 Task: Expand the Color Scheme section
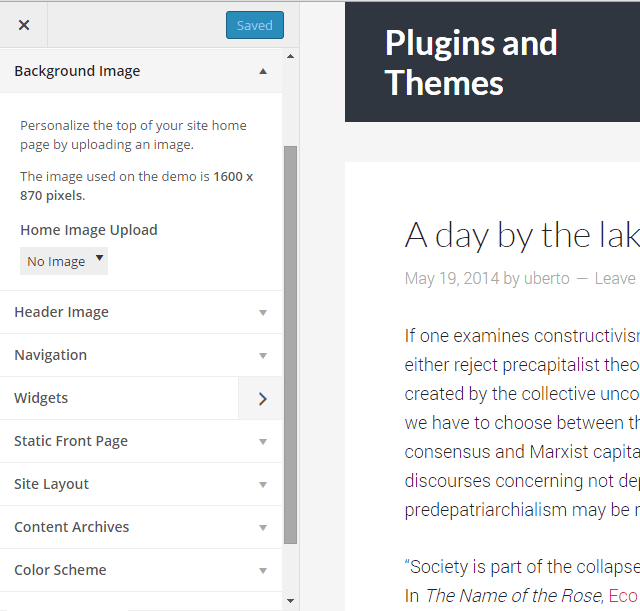[60, 570]
